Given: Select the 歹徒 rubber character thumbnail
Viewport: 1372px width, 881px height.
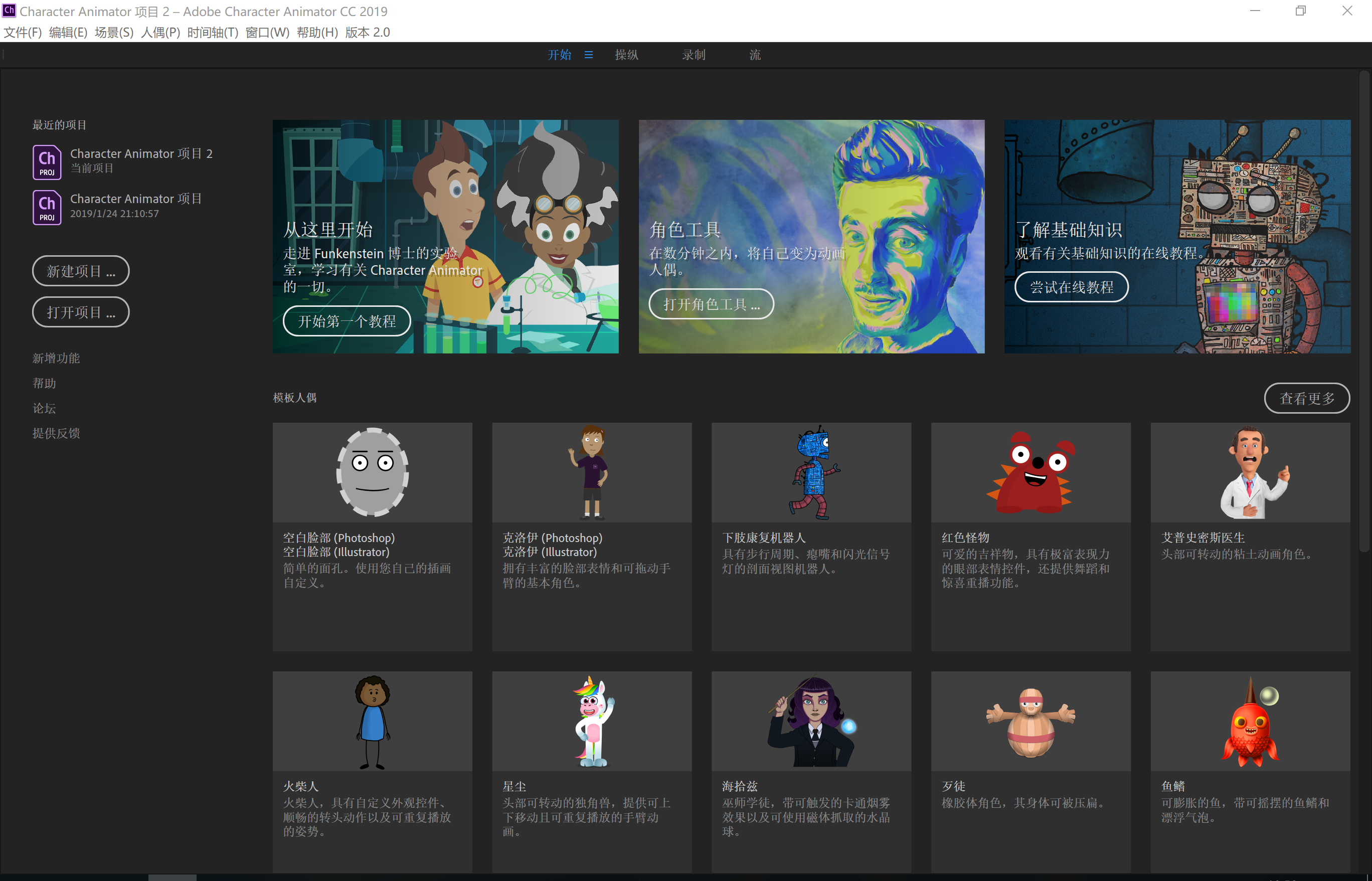Looking at the screenshot, I should point(1031,722).
